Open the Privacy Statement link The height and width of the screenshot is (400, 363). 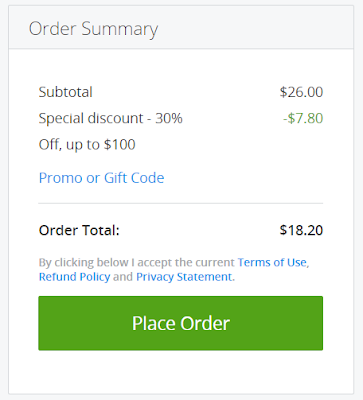(184, 277)
